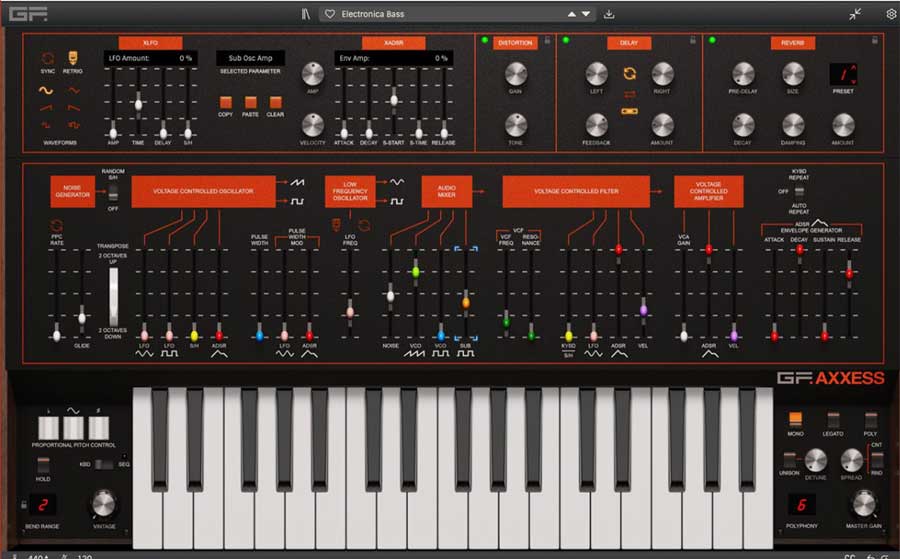Toggle the PPC Rate sync icon
The width and height of the screenshot is (900, 559).
point(56,225)
